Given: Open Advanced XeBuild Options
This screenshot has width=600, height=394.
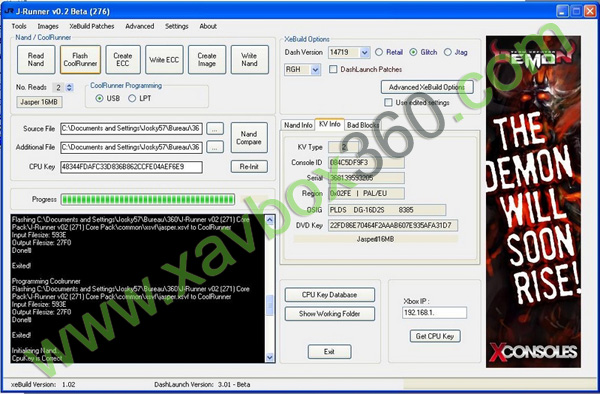Looking at the screenshot, I should pyautogui.click(x=427, y=87).
